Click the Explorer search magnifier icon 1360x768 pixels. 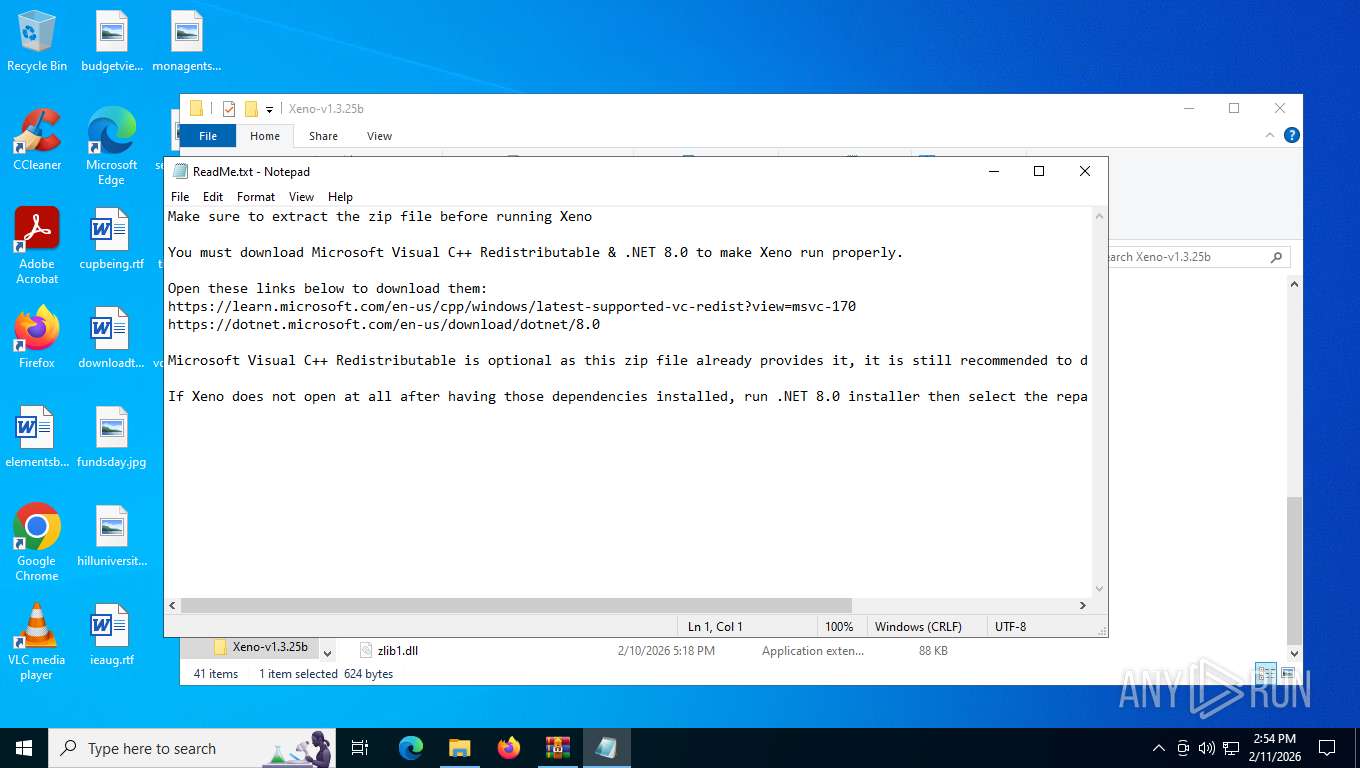point(1276,257)
